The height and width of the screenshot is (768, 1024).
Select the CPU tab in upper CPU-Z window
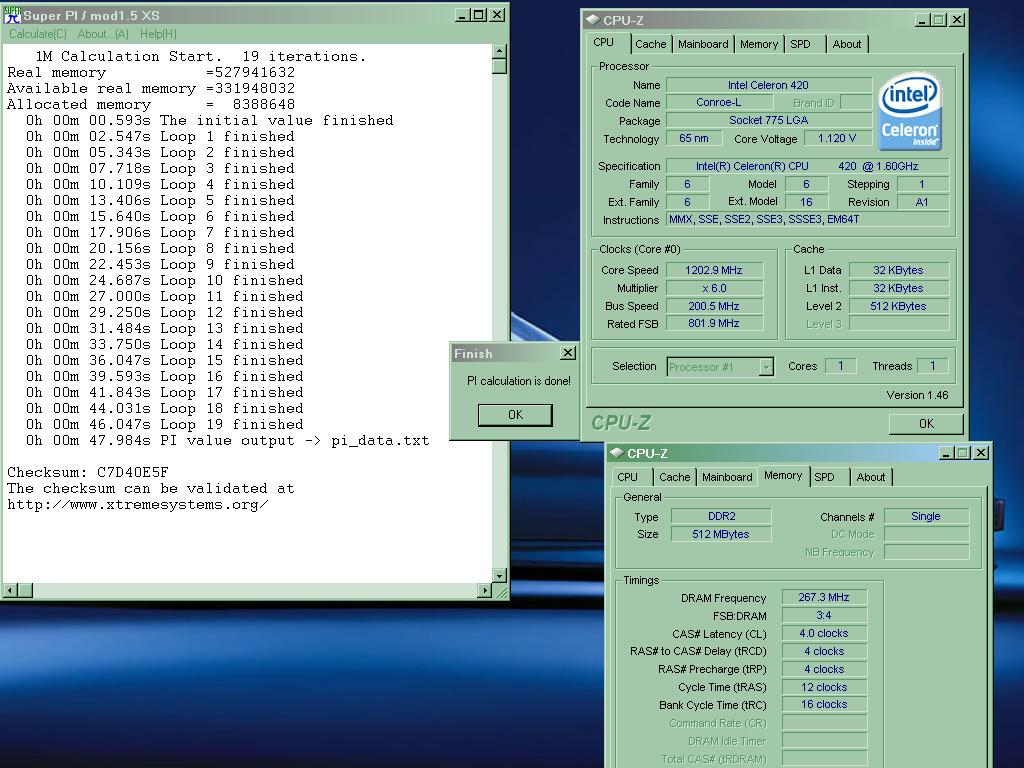603,42
